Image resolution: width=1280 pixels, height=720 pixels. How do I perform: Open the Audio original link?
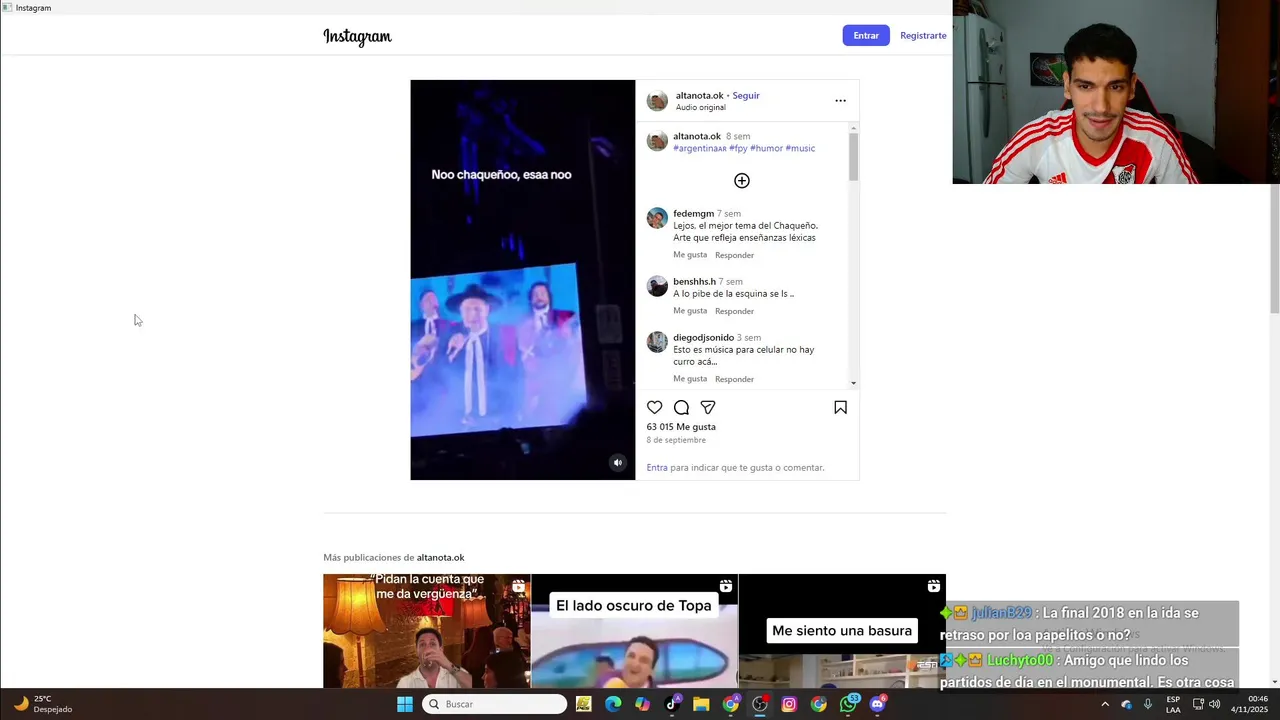(x=700, y=108)
